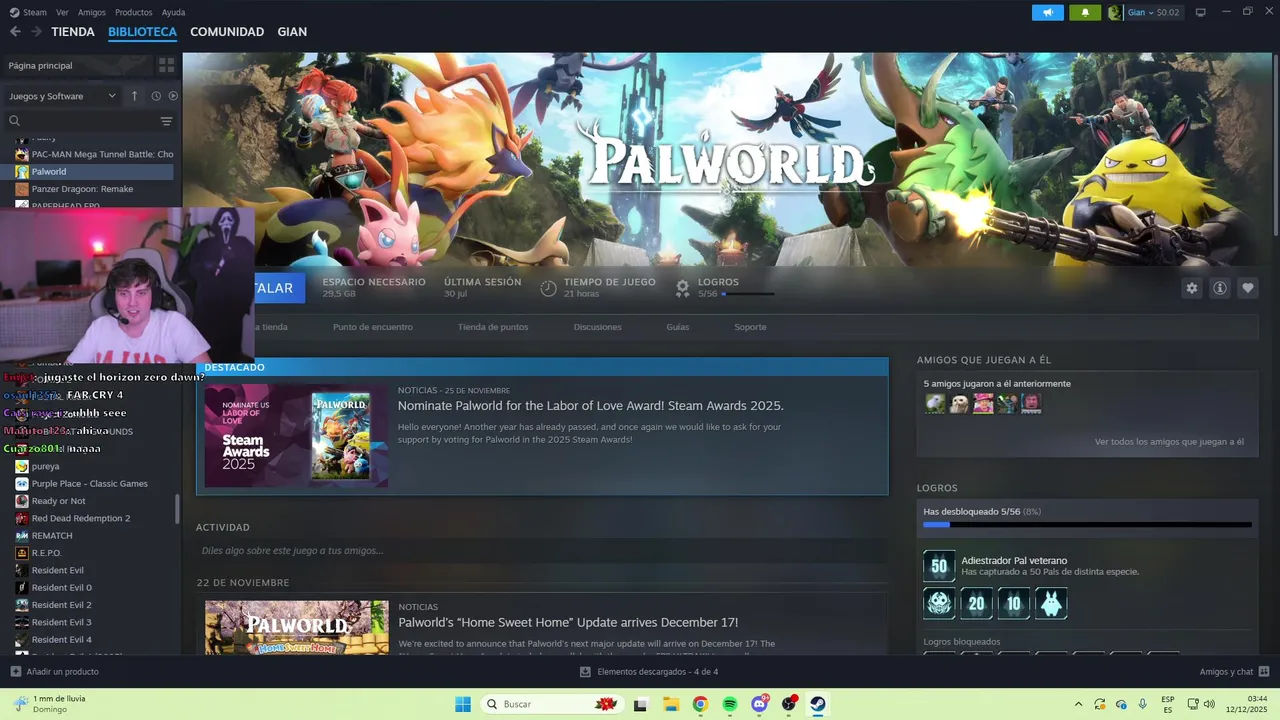This screenshot has height=720, width=1280.
Task: Open the green notifications bell
Action: (x=1085, y=12)
